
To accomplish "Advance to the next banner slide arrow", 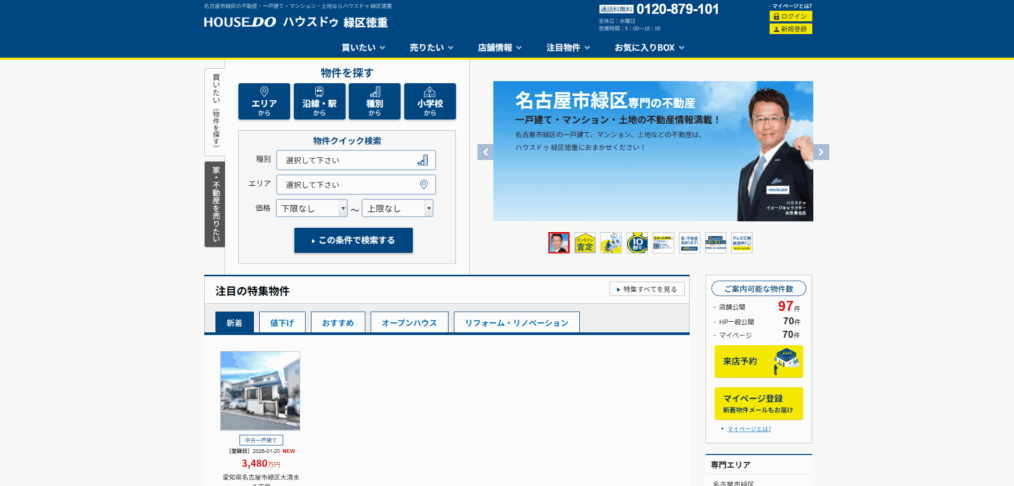I will click(821, 152).
